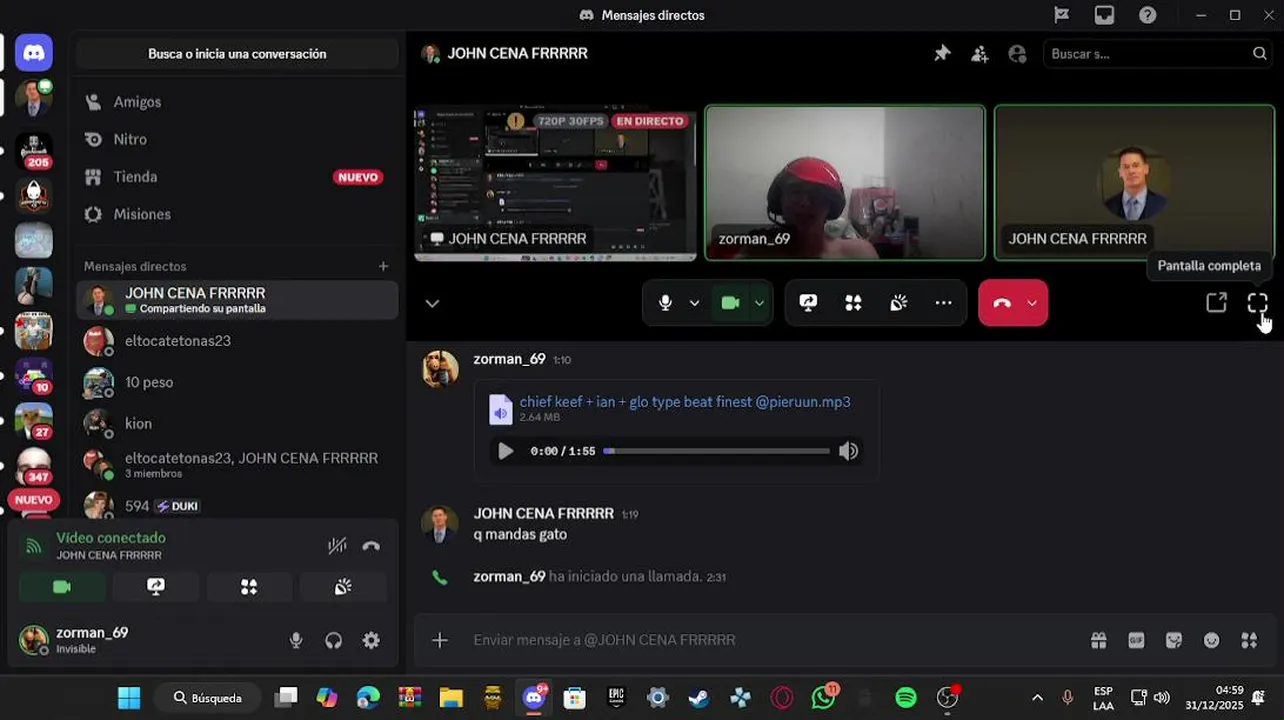Seek within the audio progress bar
1284x720 pixels.
[716, 451]
